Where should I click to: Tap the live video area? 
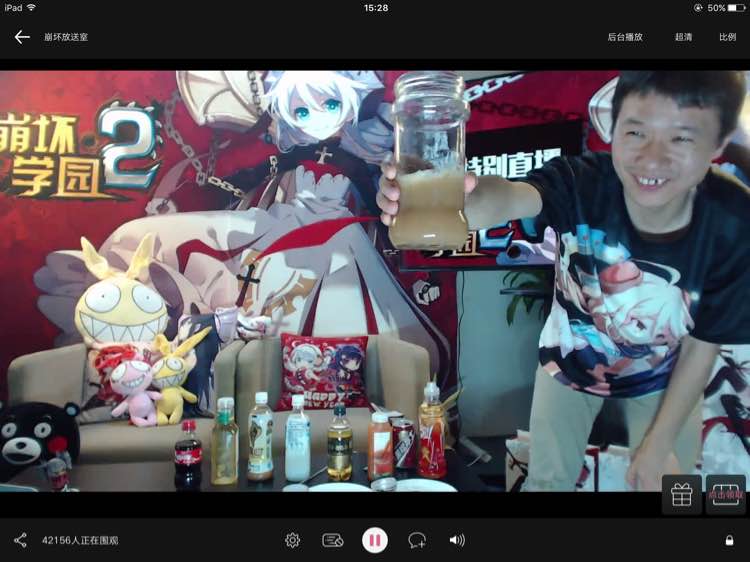click(375, 281)
